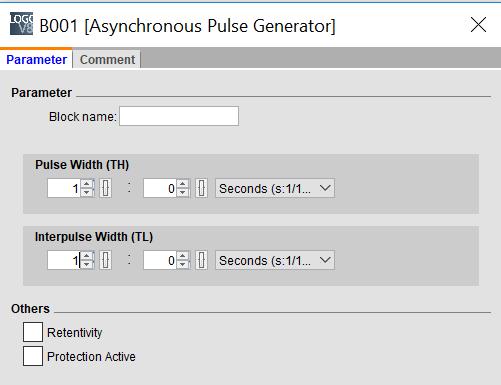Image resolution: width=501 pixels, height=385 pixels.
Task: Switch to the Comment tab
Action: (x=107, y=60)
